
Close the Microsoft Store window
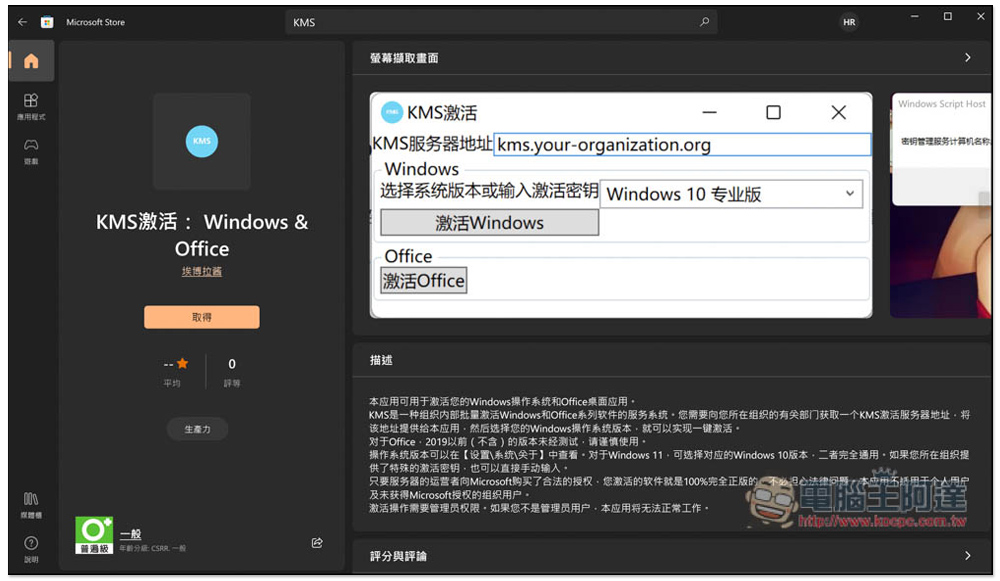[981, 17]
